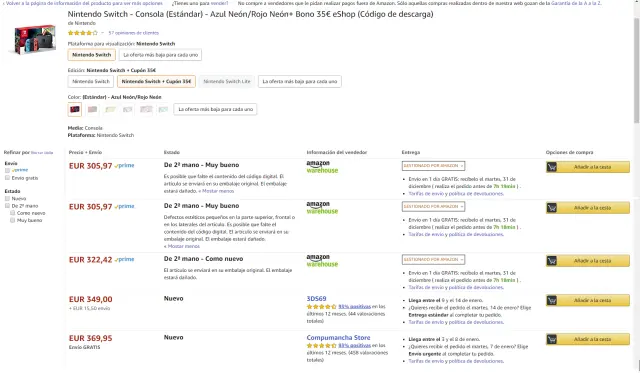Select the Azul Neón/Rojo Neón color swatch

[75, 109]
